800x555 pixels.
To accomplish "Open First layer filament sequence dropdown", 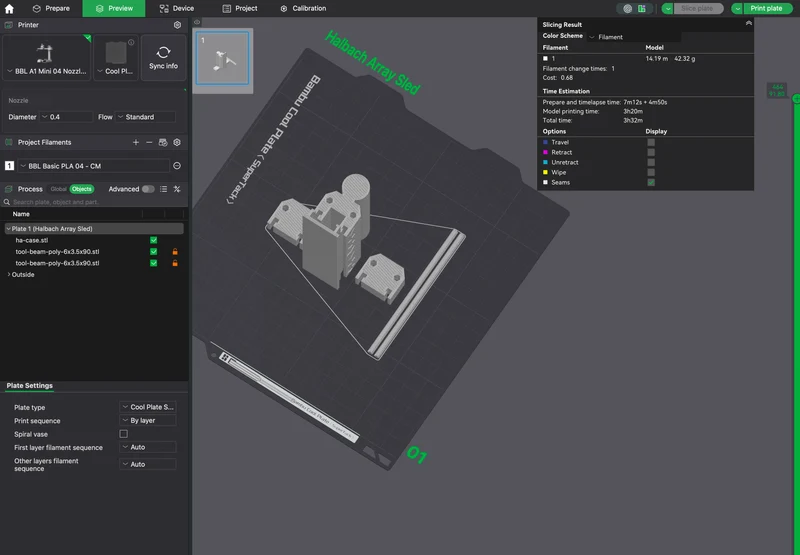I will pos(148,447).
